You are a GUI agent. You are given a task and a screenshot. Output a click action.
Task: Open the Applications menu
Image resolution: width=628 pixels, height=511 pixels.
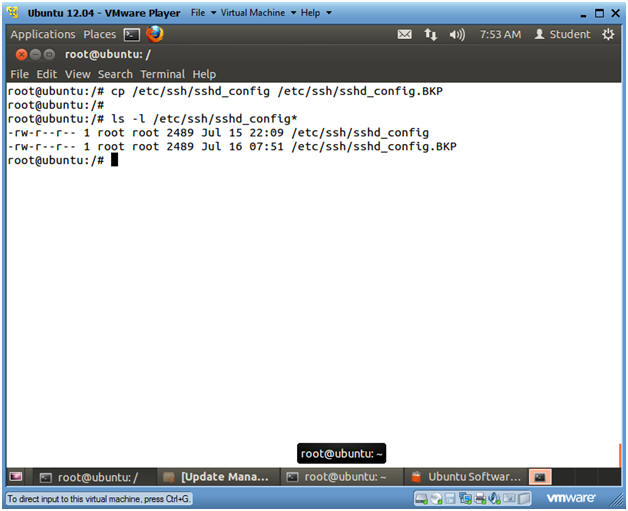point(43,34)
